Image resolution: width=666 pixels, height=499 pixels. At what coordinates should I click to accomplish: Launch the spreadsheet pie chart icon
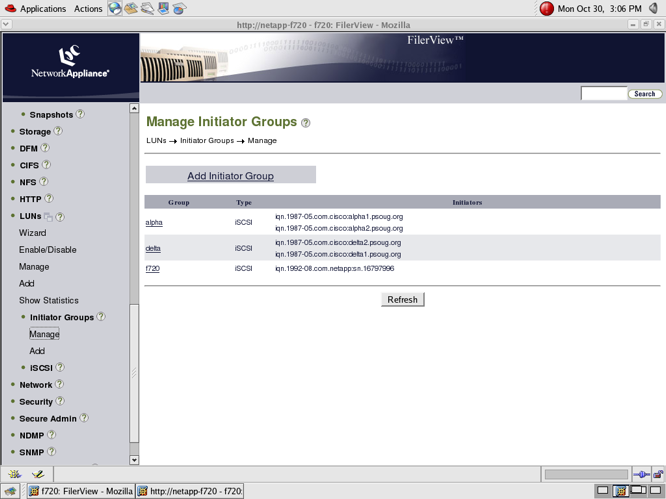(x=179, y=8)
